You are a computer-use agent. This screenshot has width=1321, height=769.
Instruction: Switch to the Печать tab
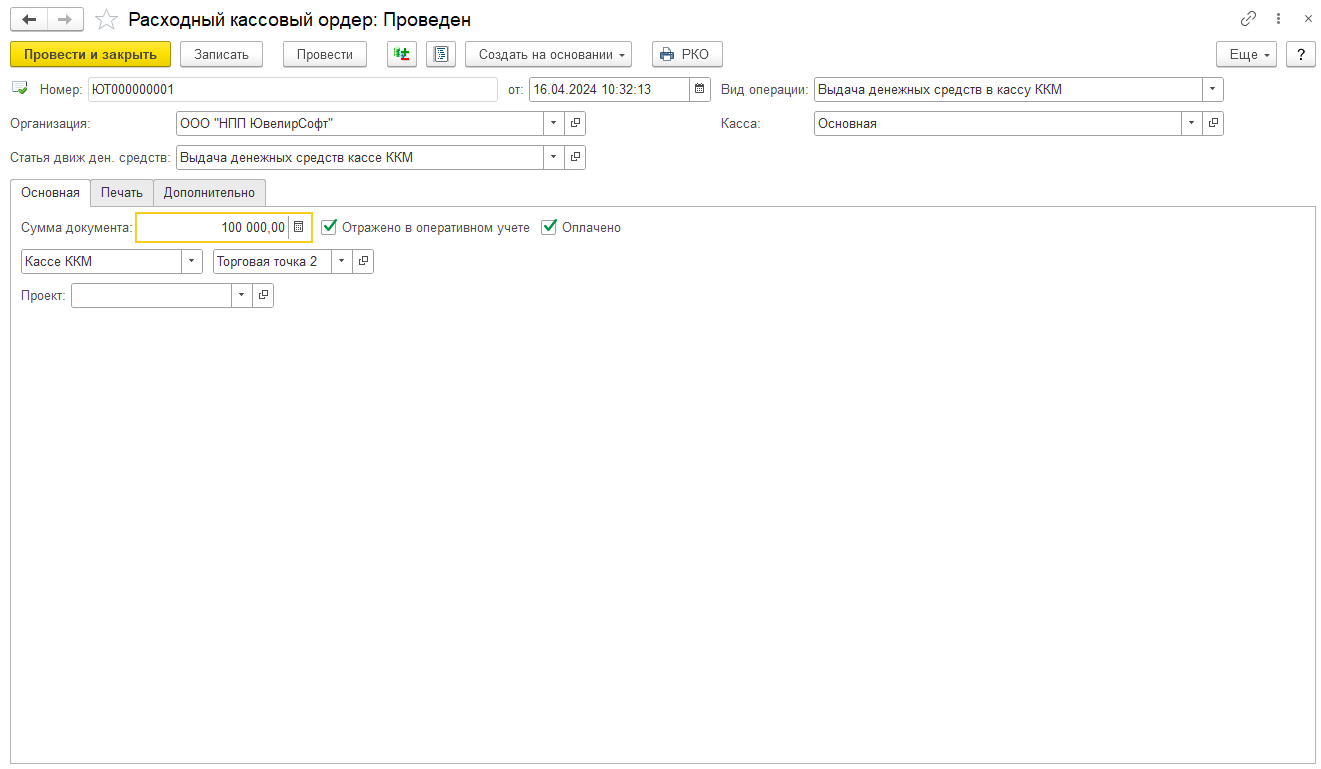[x=122, y=193]
